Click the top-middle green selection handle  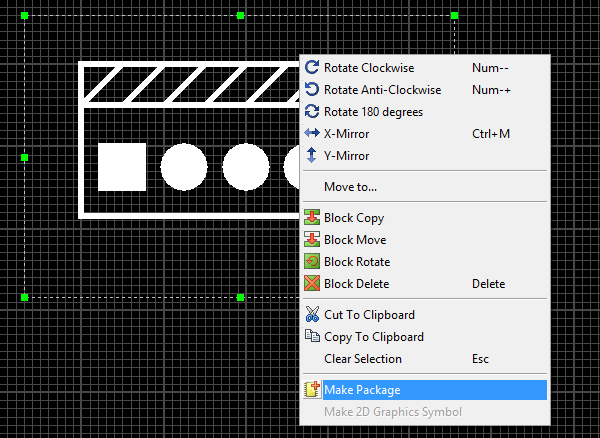tap(240, 15)
